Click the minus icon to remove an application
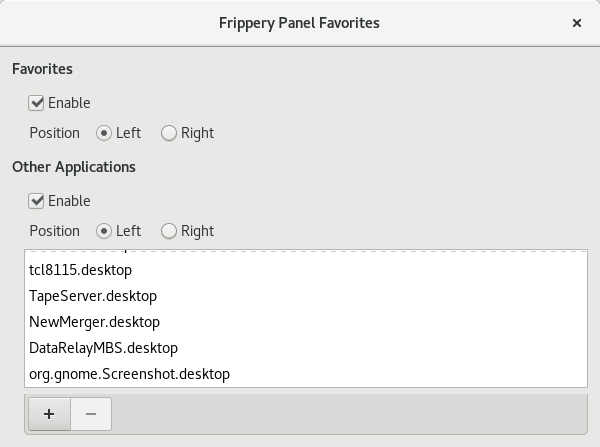 [91, 414]
